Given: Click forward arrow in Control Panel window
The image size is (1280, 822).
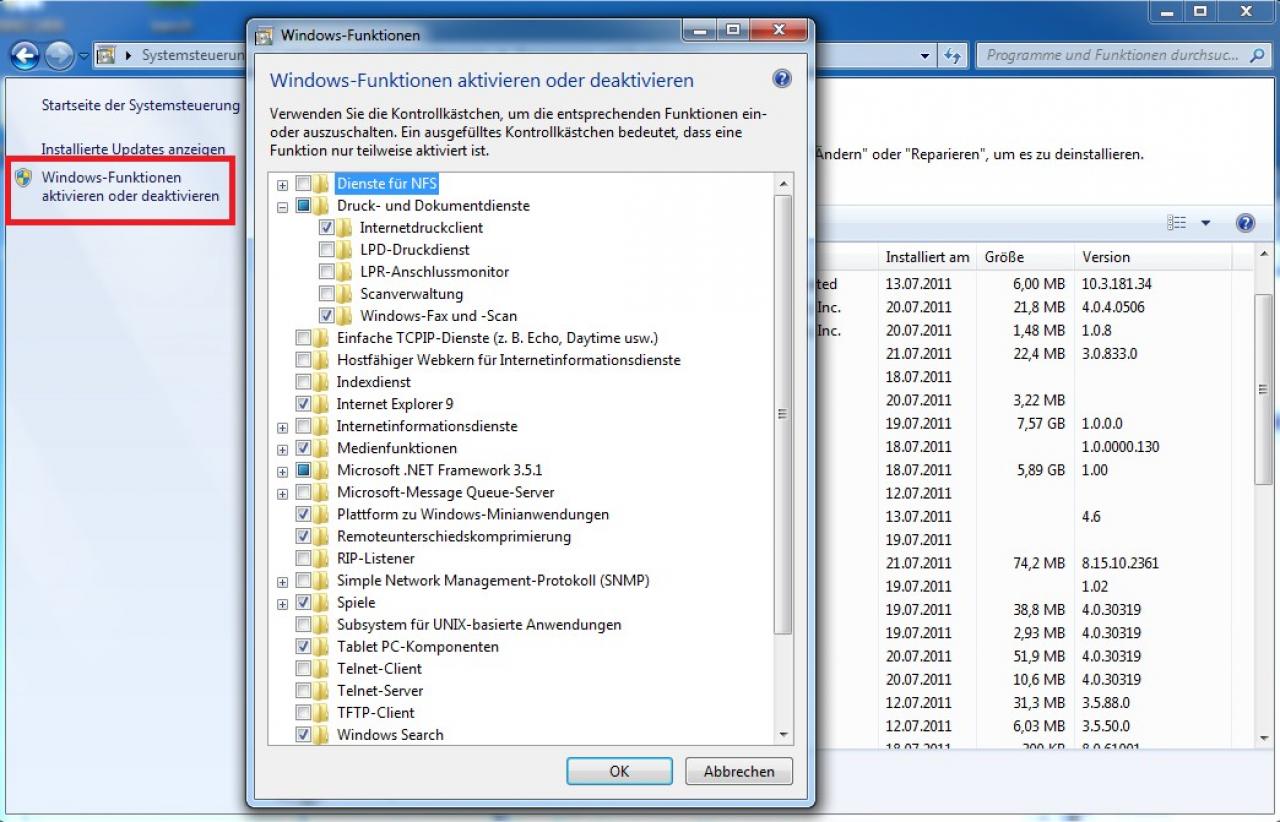Looking at the screenshot, I should (x=59, y=55).
